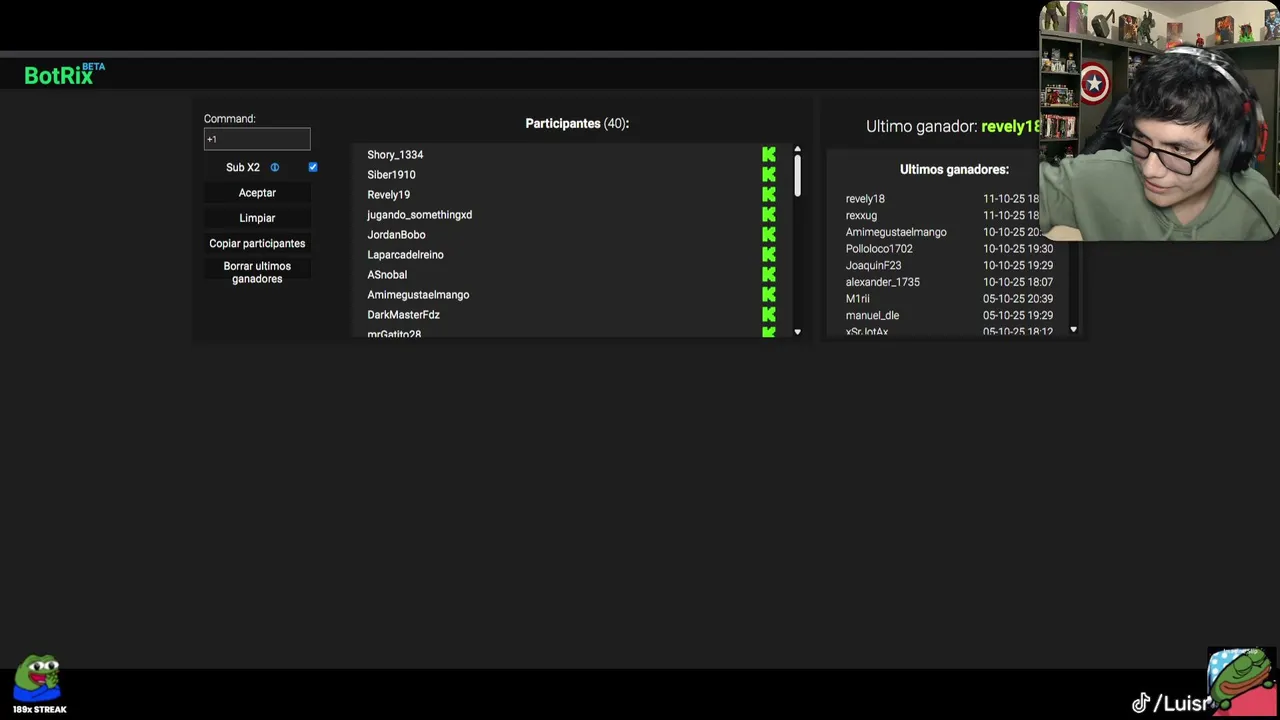This screenshot has width=1280, height=720.
Task: Toggle the Sub X2 checkbox
Action: 313,167
